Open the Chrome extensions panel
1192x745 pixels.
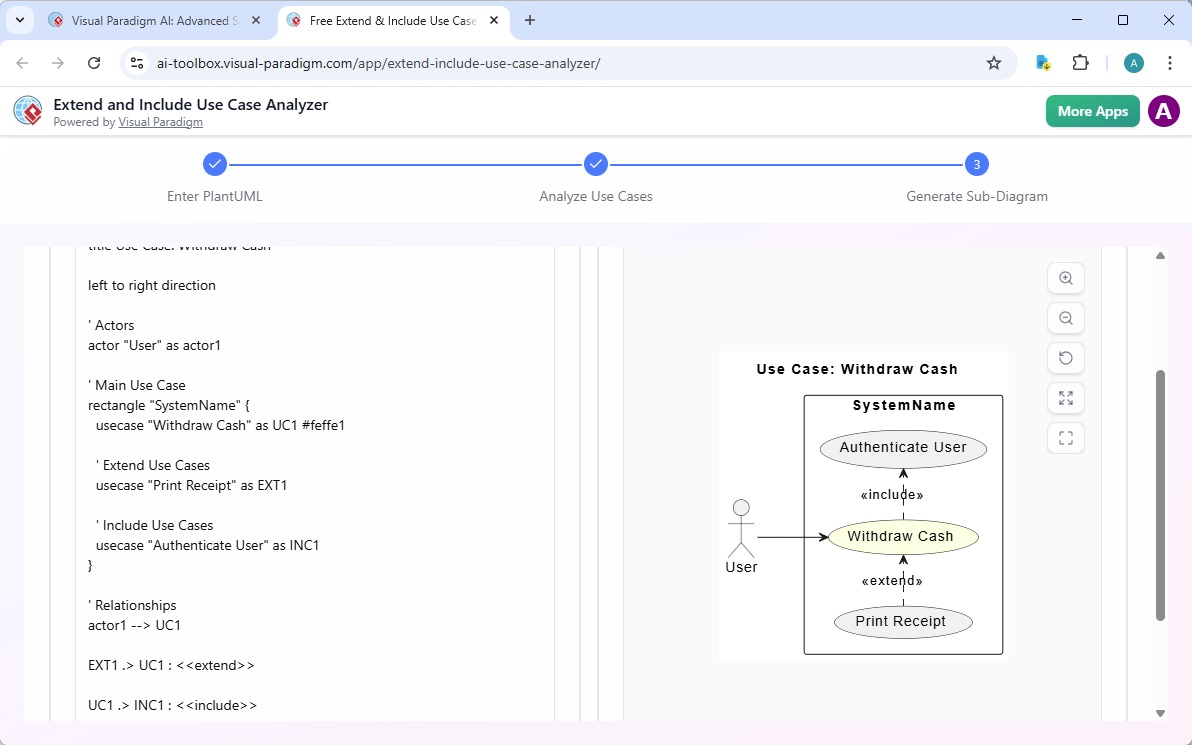click(x=1081, y=62)
